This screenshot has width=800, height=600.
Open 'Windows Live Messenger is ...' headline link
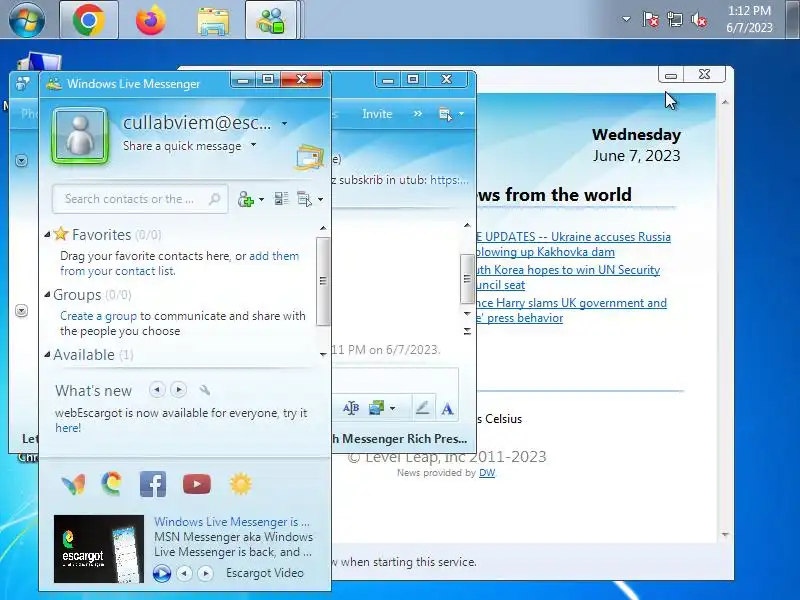pos(232,521)
